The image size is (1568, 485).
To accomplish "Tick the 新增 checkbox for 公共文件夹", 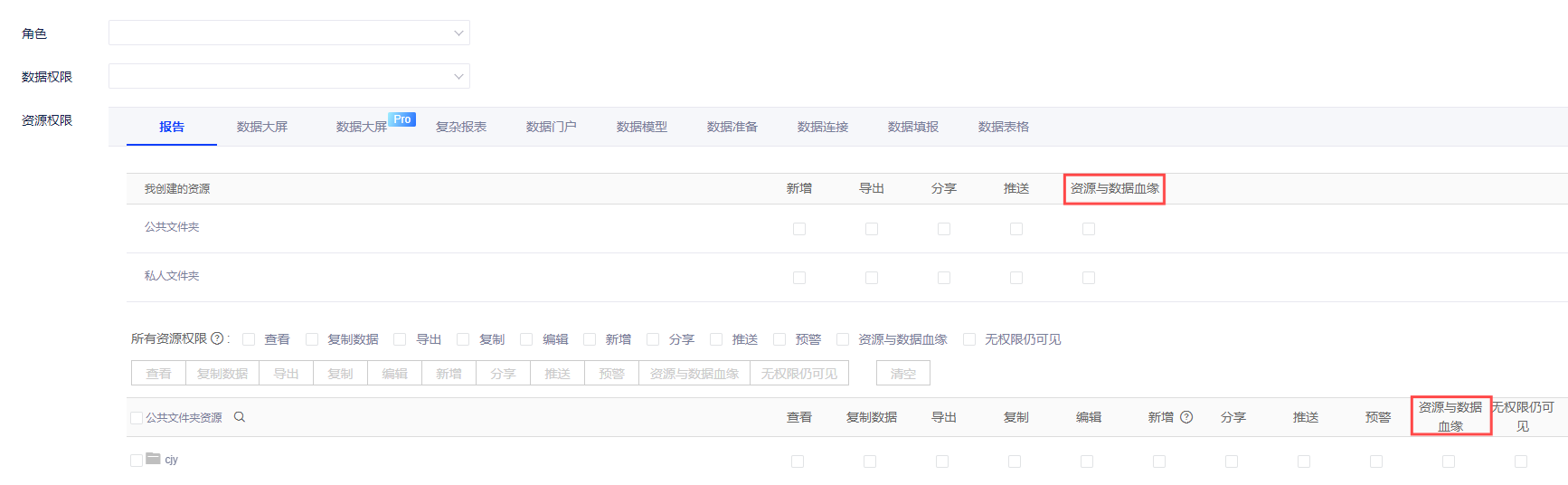I will [799, 229].
